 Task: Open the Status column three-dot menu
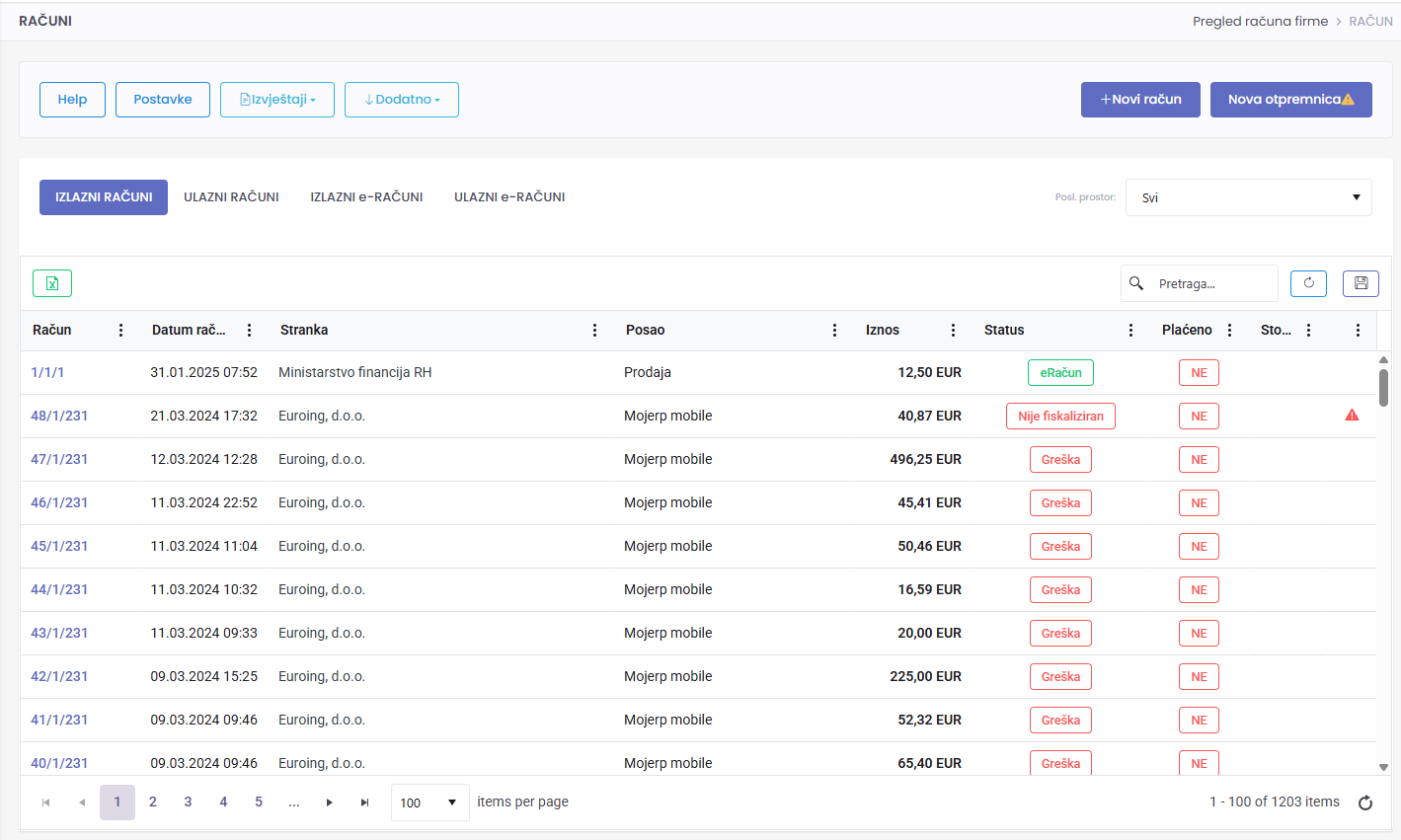(1130, 331)
